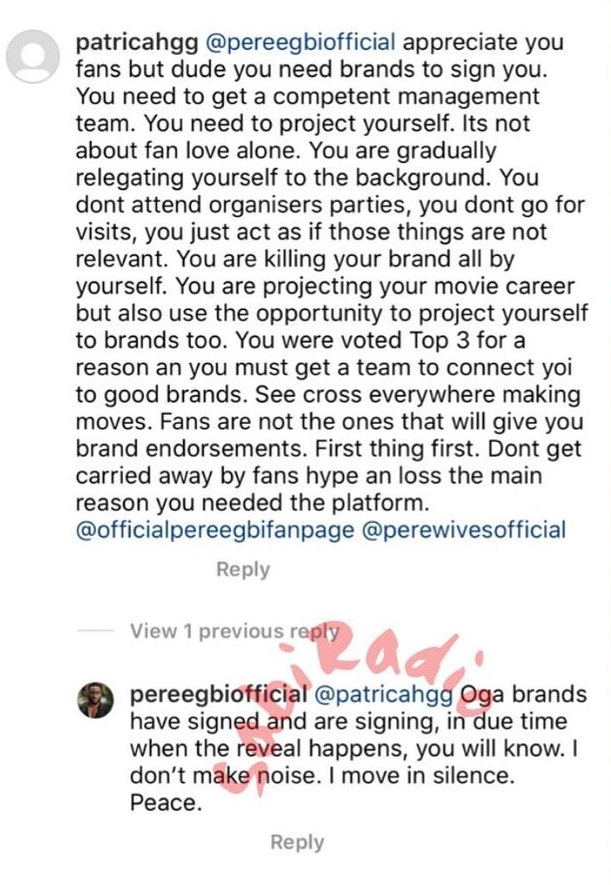This screenshot has height=885, width=611.
Task: Reply to pereegbiofficial's comment
Action: 296,841
